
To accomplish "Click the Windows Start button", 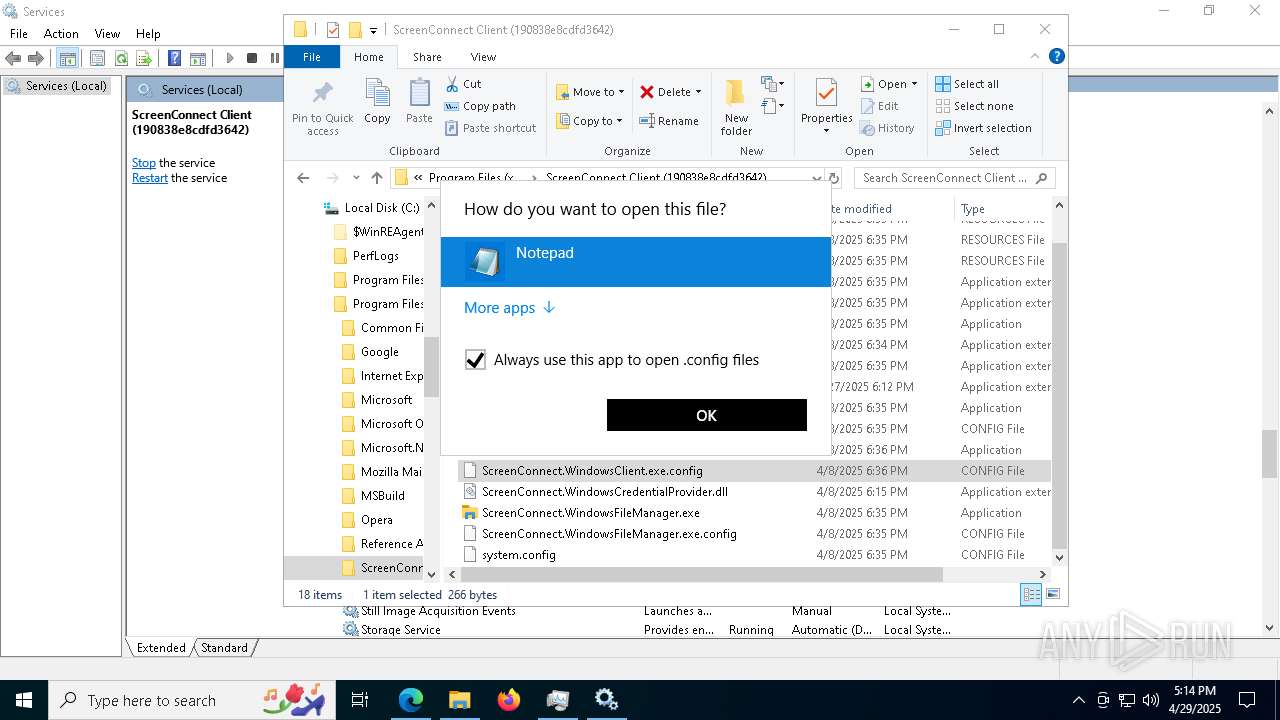I will (24, 700).
